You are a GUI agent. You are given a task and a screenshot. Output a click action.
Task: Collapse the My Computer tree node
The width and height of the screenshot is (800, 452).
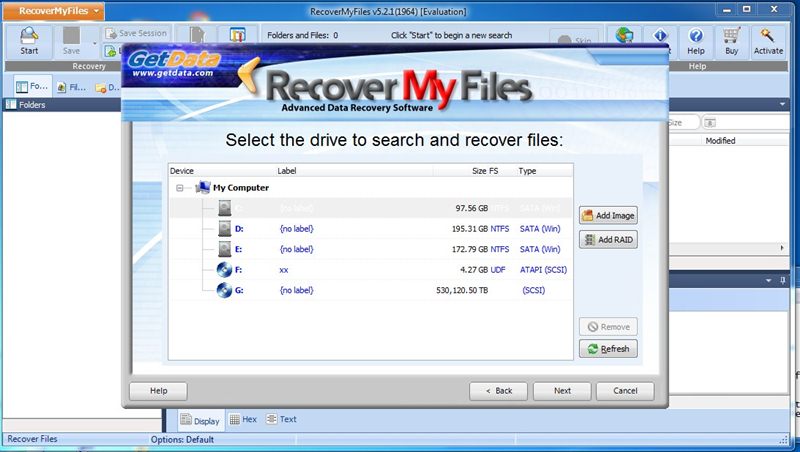(180, 188)
